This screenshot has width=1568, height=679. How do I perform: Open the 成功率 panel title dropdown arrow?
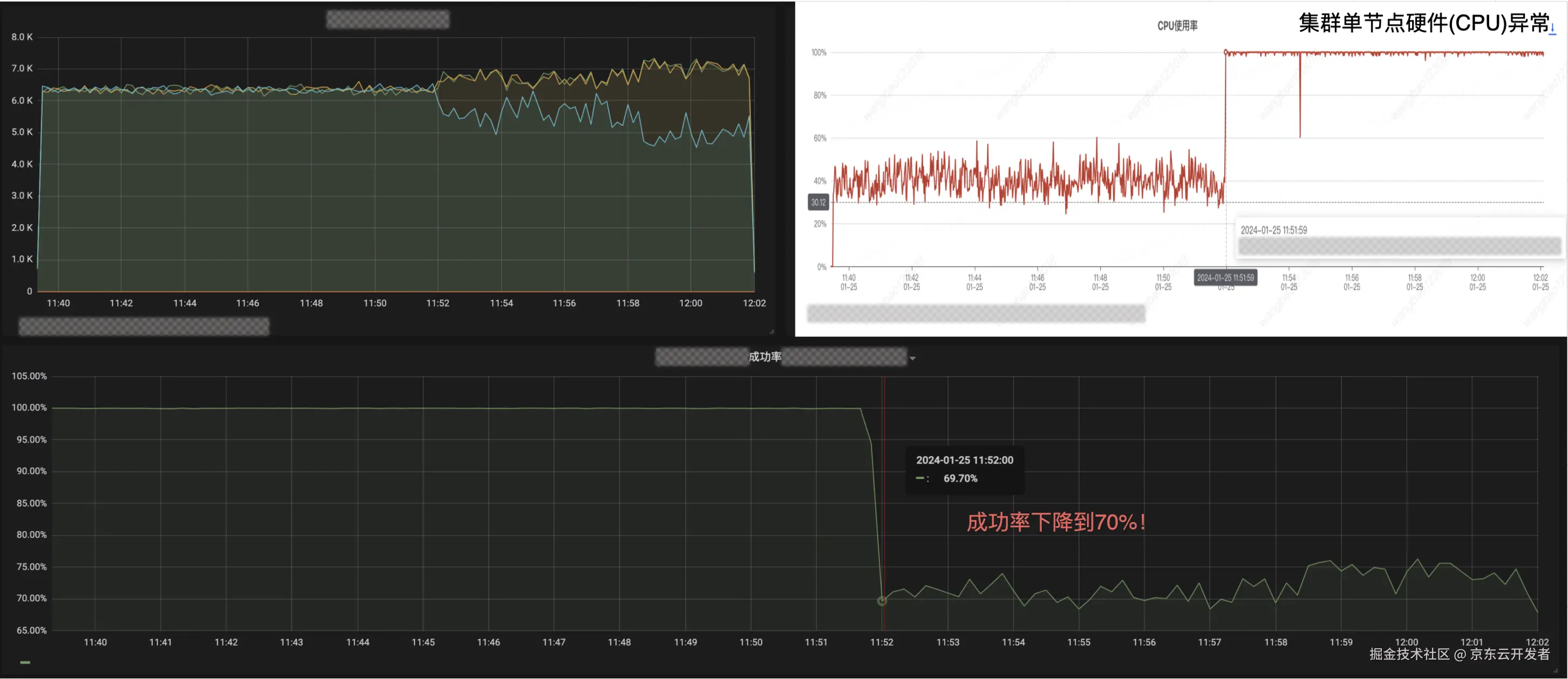pos(912,359)
